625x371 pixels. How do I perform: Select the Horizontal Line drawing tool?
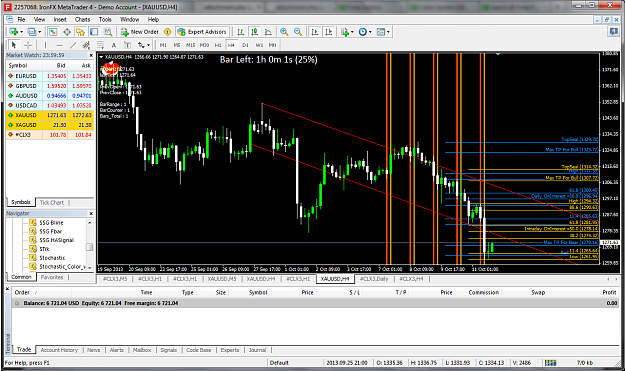59,45
